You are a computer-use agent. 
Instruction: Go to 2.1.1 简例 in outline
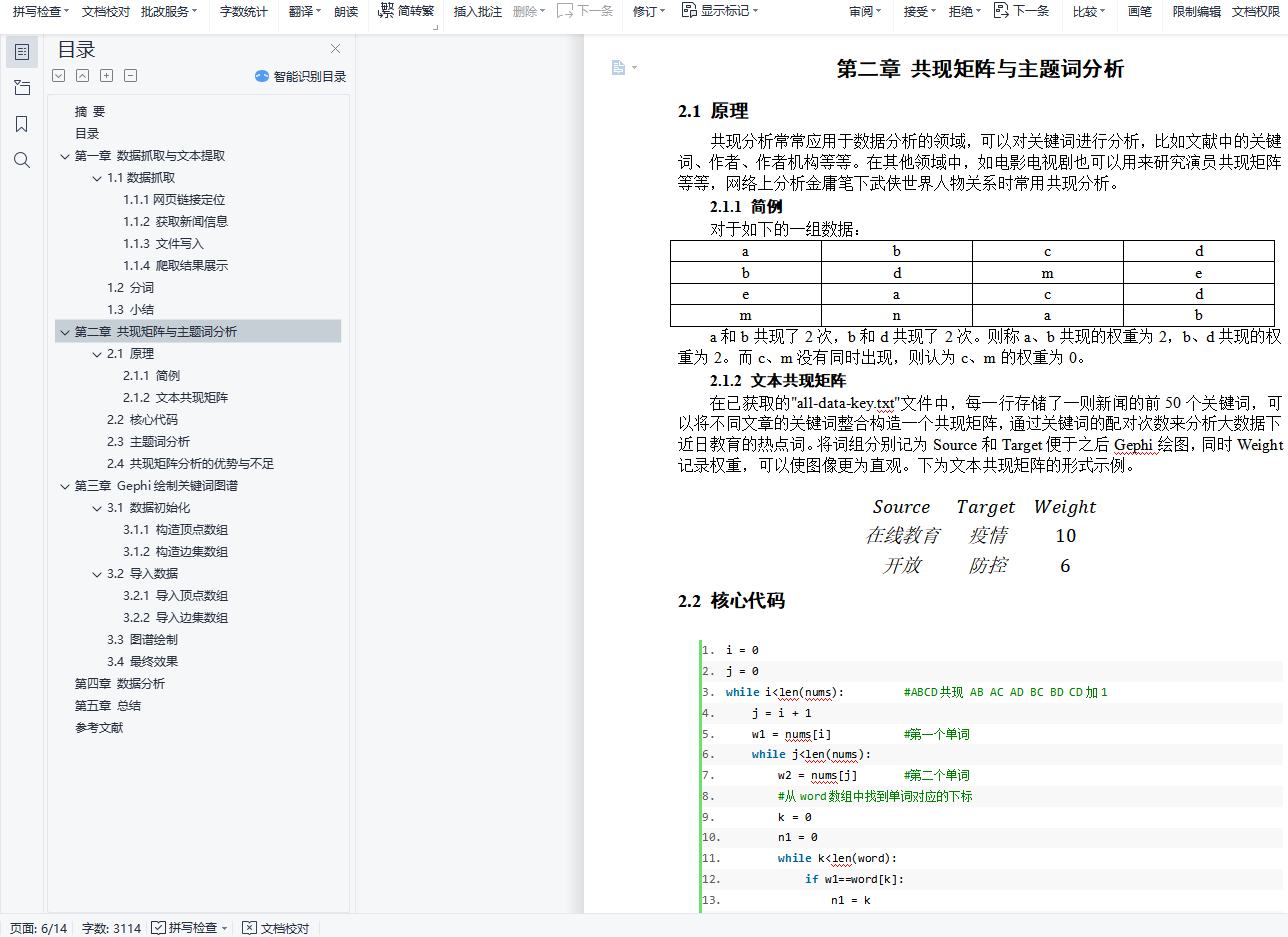click(152, 376)
